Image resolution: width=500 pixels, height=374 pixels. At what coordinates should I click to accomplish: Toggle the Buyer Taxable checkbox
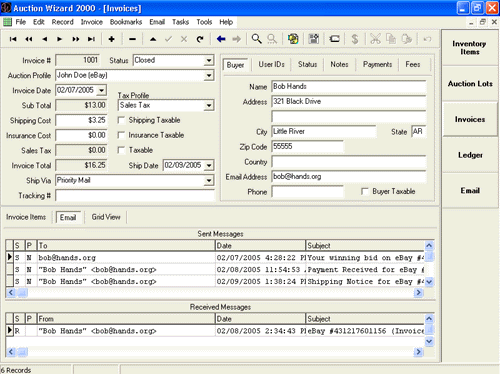365,191
